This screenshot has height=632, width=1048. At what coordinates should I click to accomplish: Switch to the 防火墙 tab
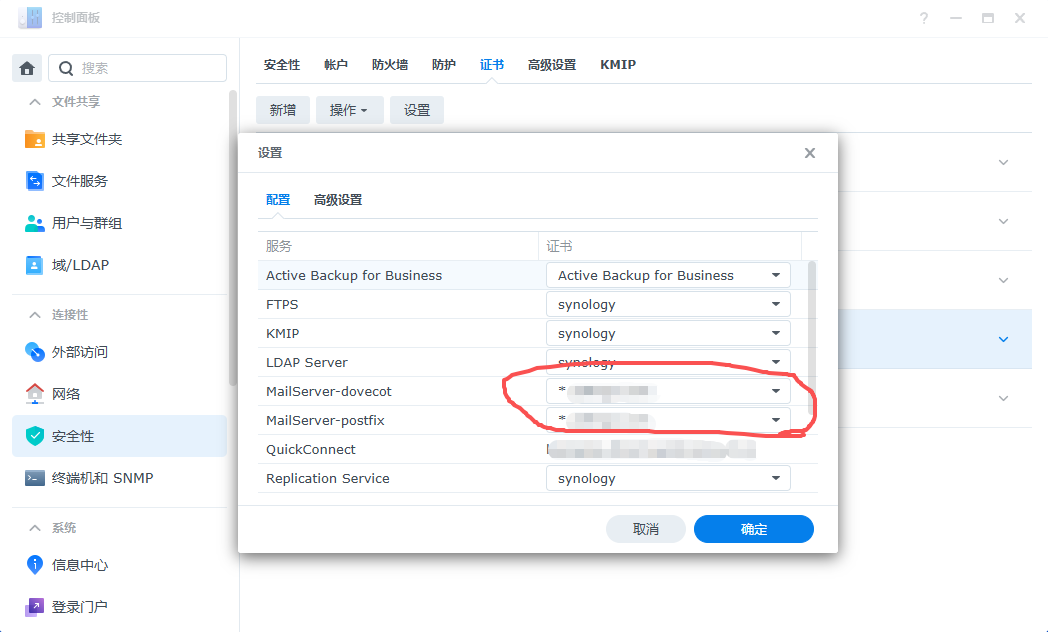click(390, 65)
